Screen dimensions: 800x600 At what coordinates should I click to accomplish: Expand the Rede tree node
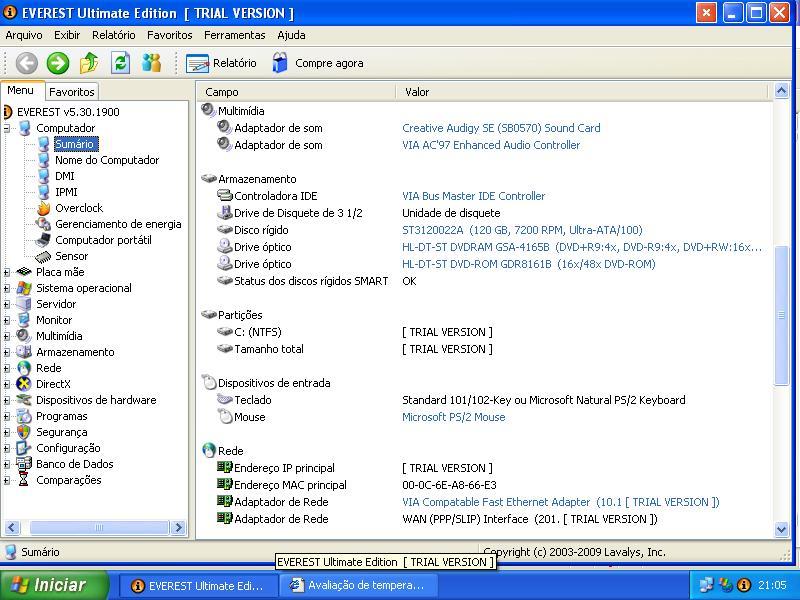(x=7, y=368)
